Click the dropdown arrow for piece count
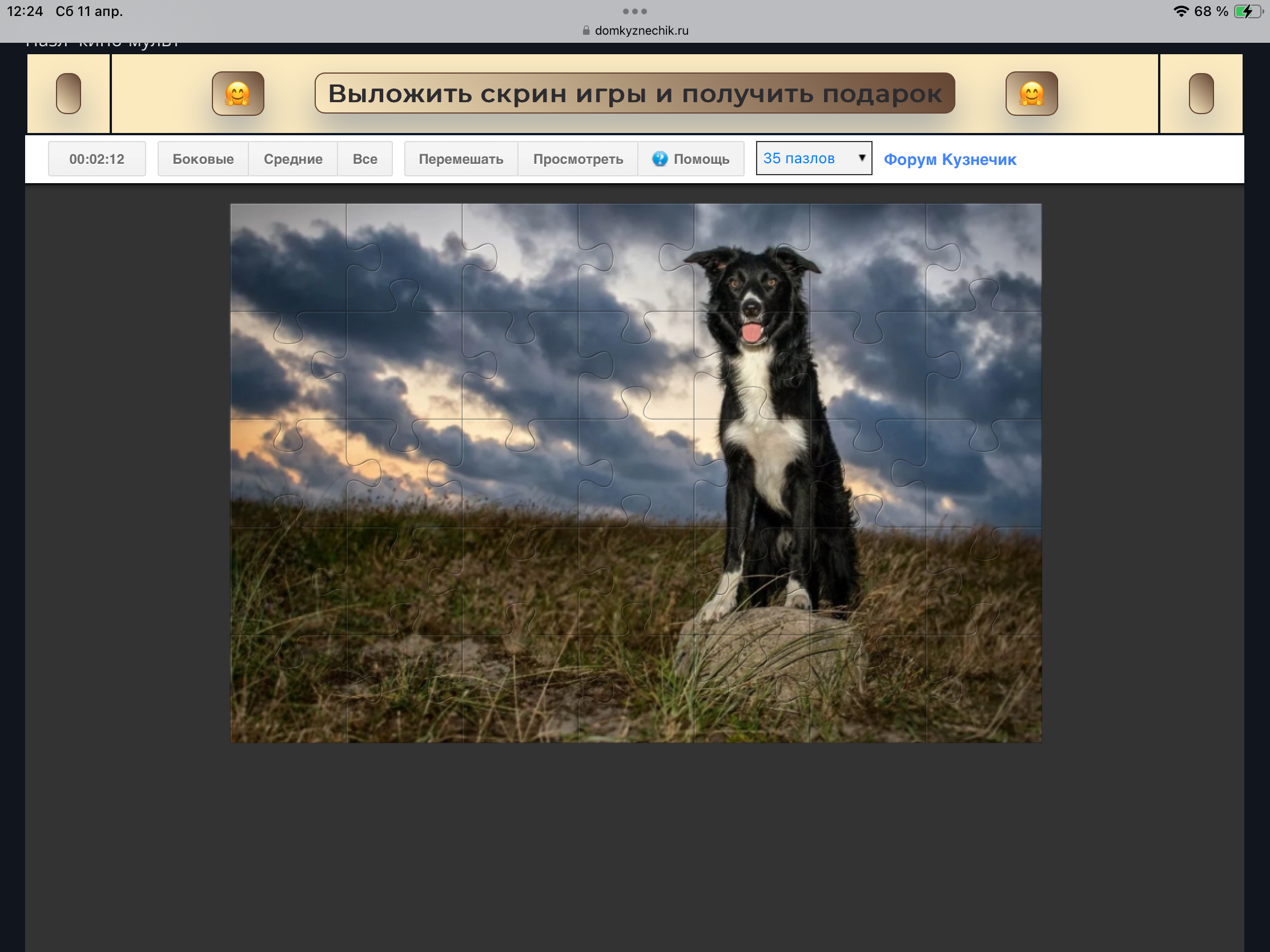 click(x=861, y=158)
